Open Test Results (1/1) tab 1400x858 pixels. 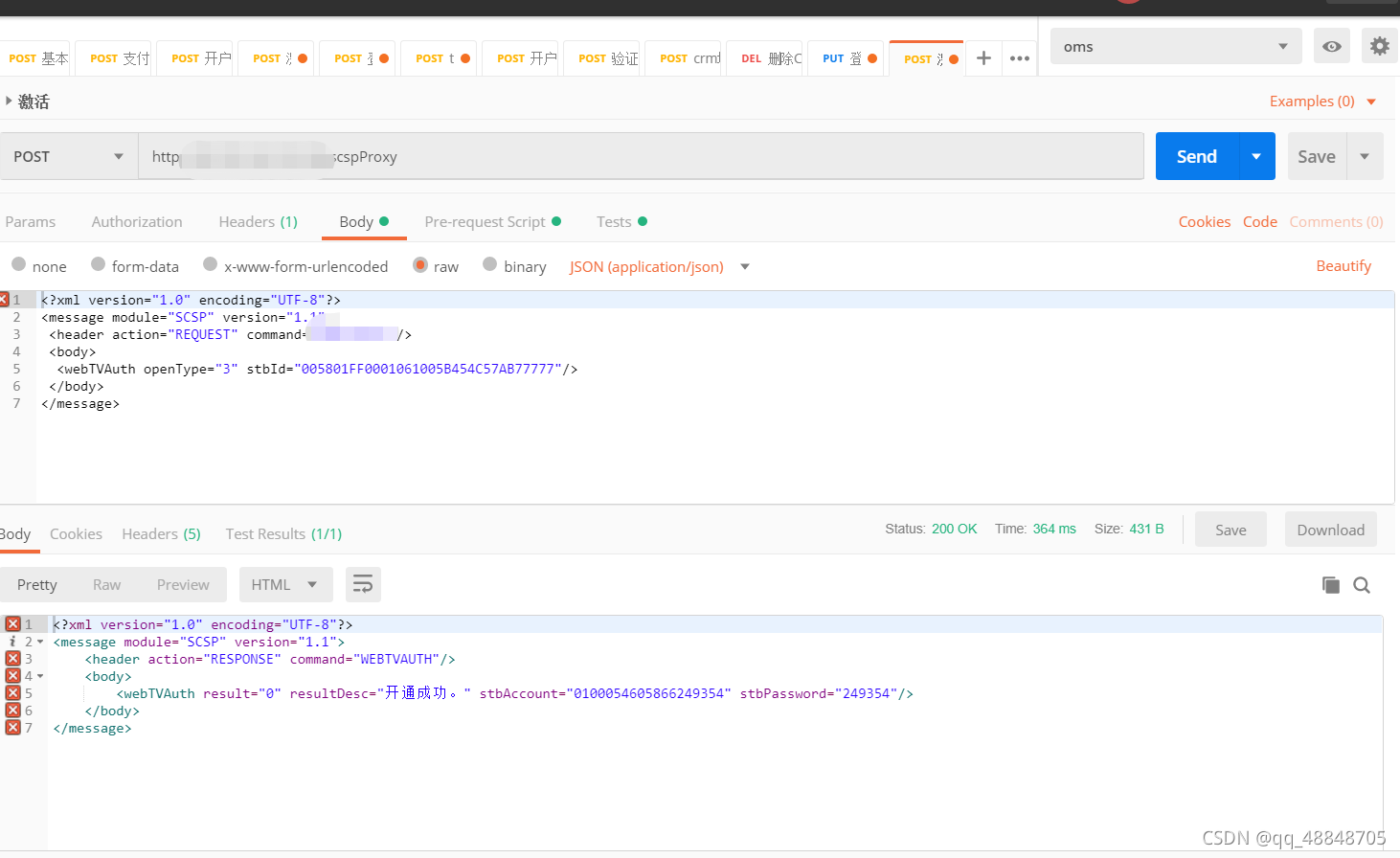coord(283,533)
